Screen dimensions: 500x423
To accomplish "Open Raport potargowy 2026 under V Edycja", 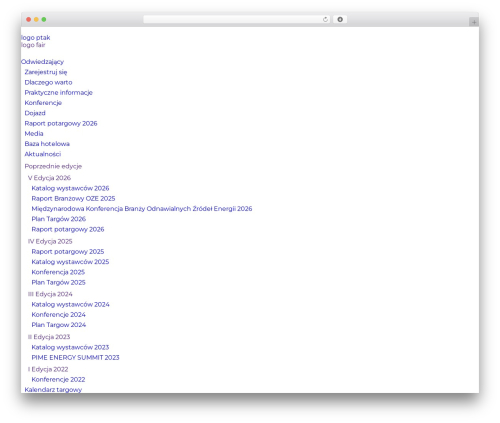I will tap(68, 229).
